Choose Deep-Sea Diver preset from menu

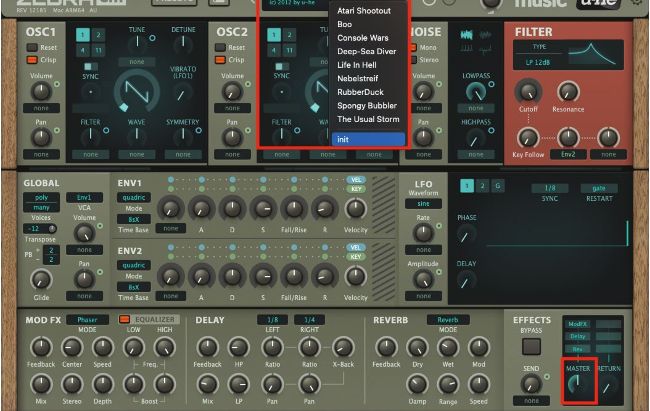point(366,51)
